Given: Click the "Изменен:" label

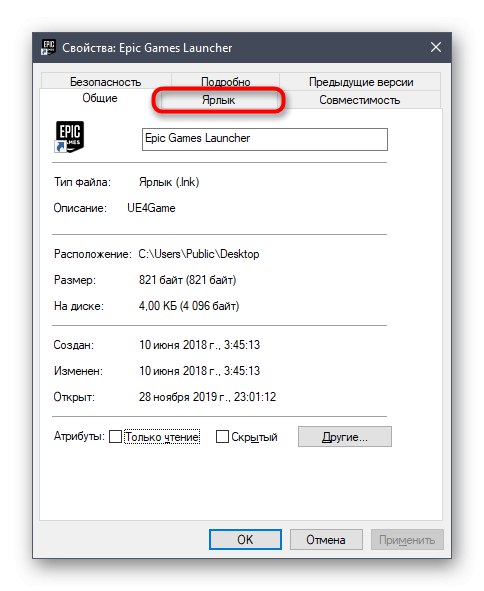Looking at the screenshot, I should [78, 371].
